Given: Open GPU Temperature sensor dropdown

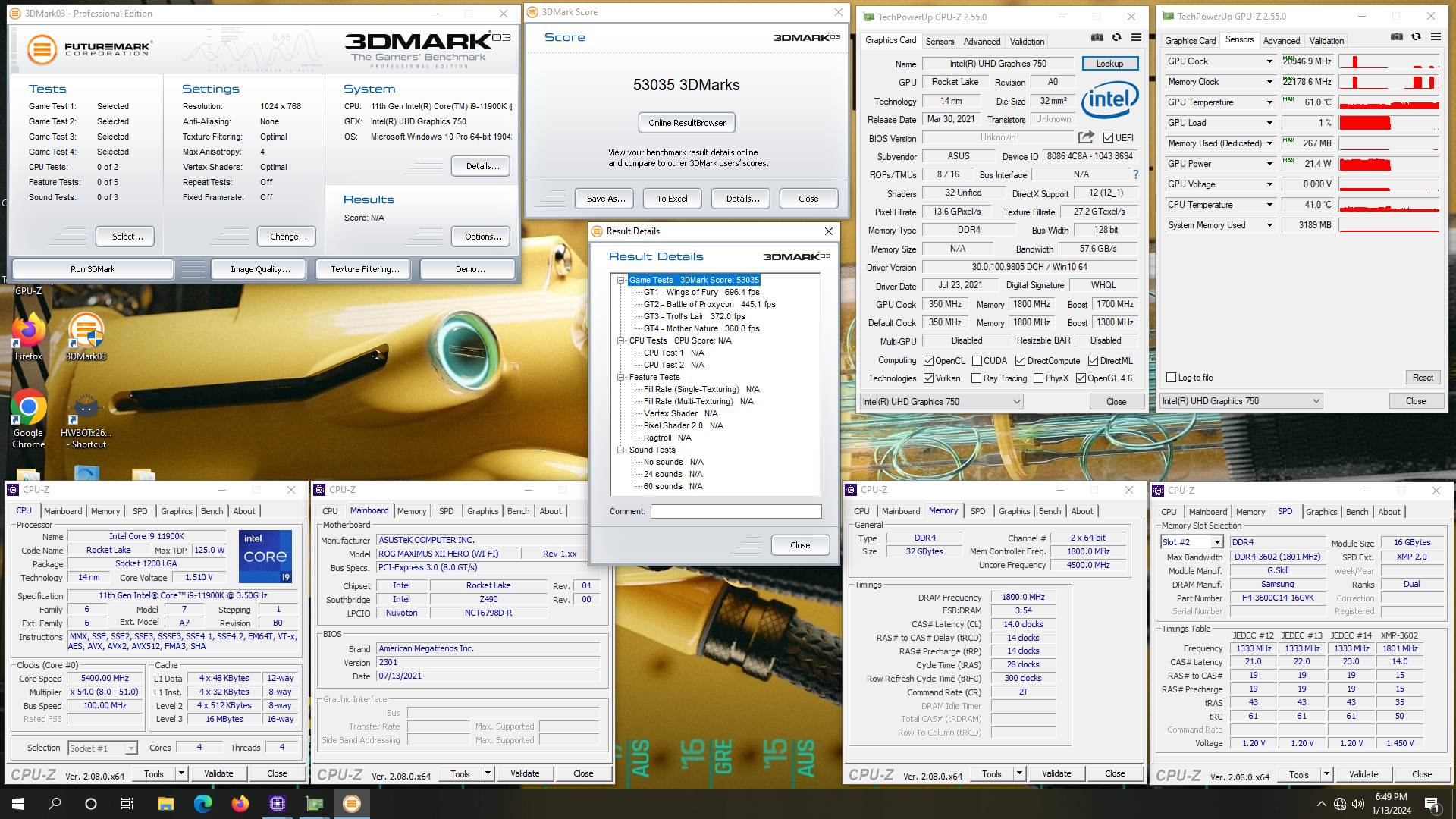Looking at the screenshot, I should click(1269, 102).
